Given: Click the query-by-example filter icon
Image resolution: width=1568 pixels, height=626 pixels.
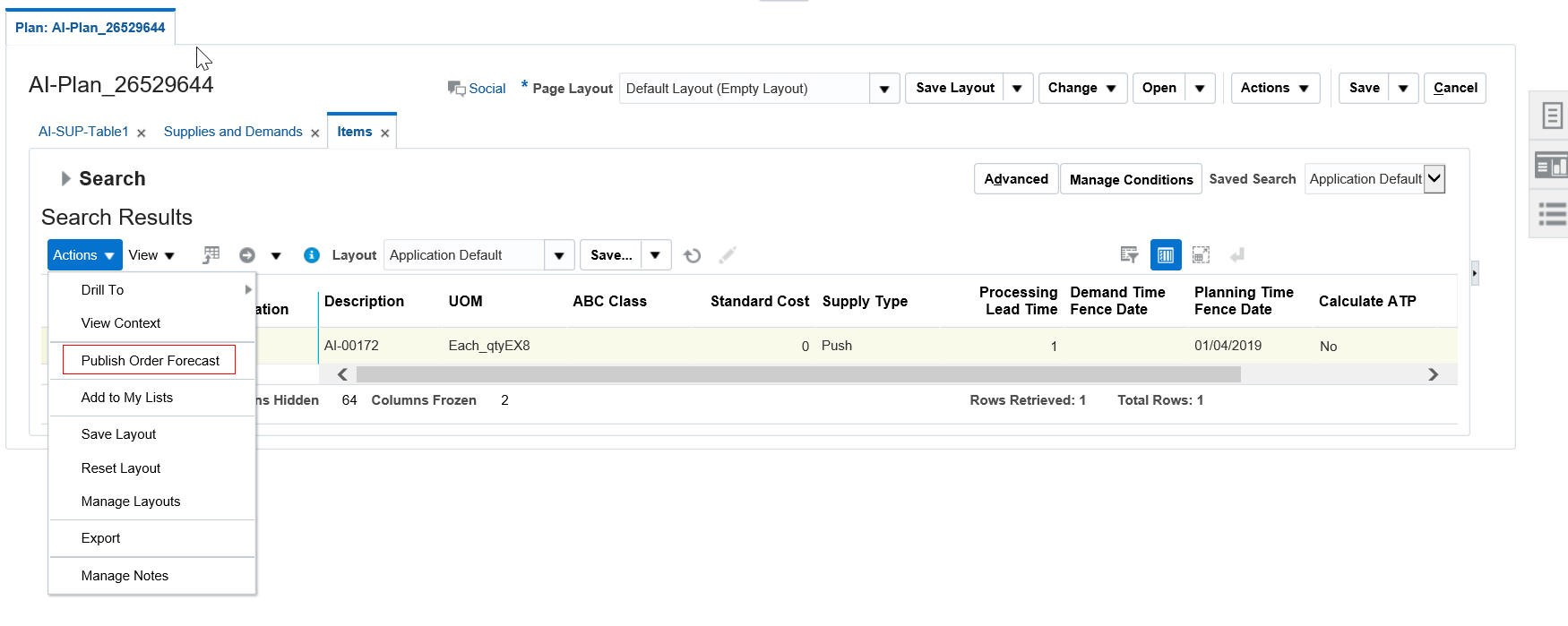Looking at the screenshot, I should (1129, 255).
